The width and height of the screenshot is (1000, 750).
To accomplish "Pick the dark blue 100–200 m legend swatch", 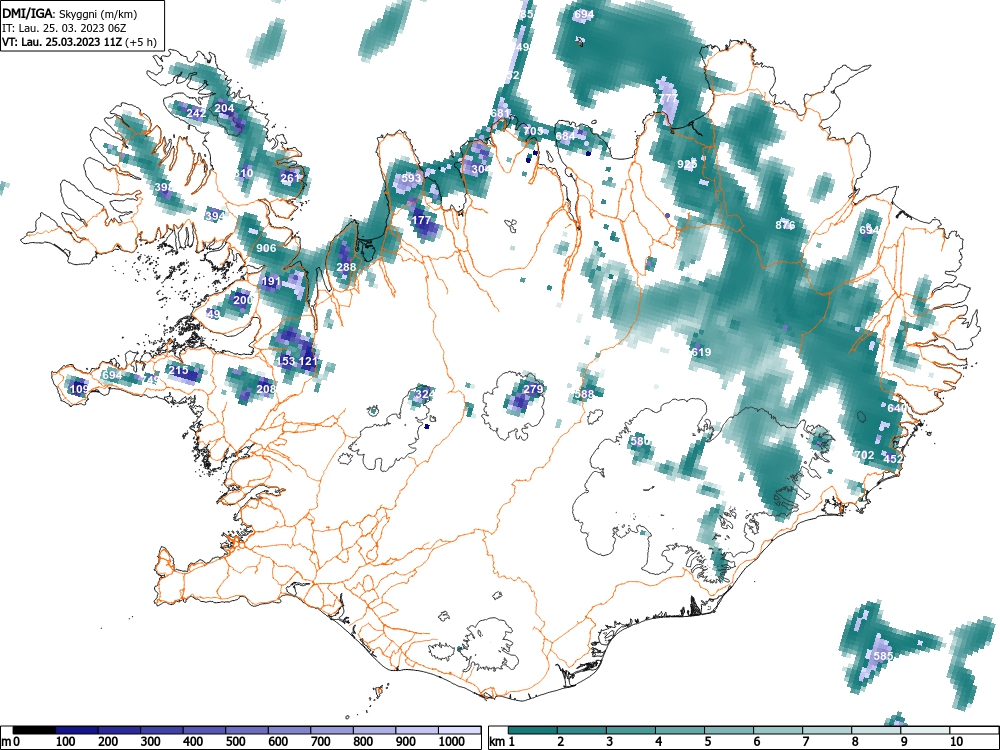I will (x=77, y=730).
